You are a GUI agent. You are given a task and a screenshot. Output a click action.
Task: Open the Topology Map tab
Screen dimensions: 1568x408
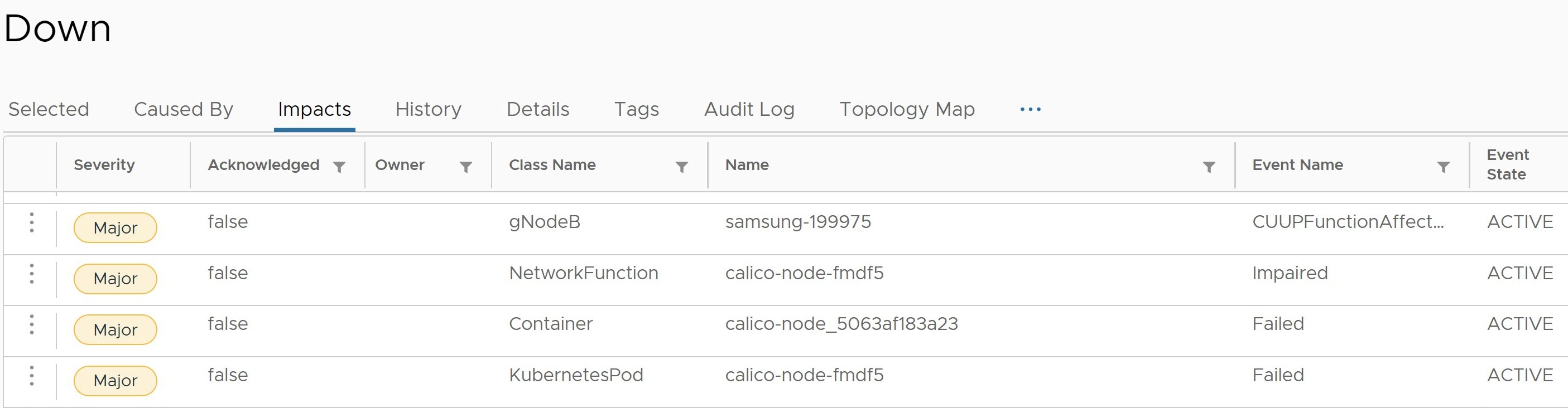(907, 109)
